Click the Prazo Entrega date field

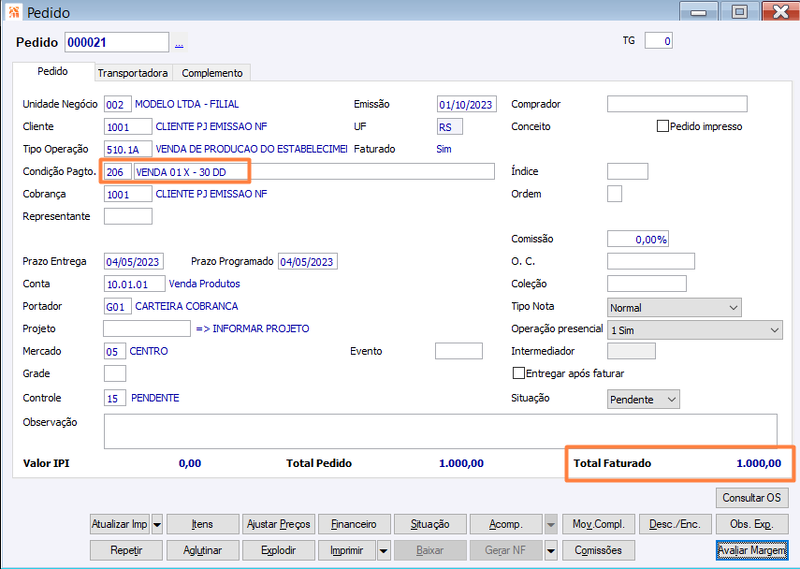(134, 261)
